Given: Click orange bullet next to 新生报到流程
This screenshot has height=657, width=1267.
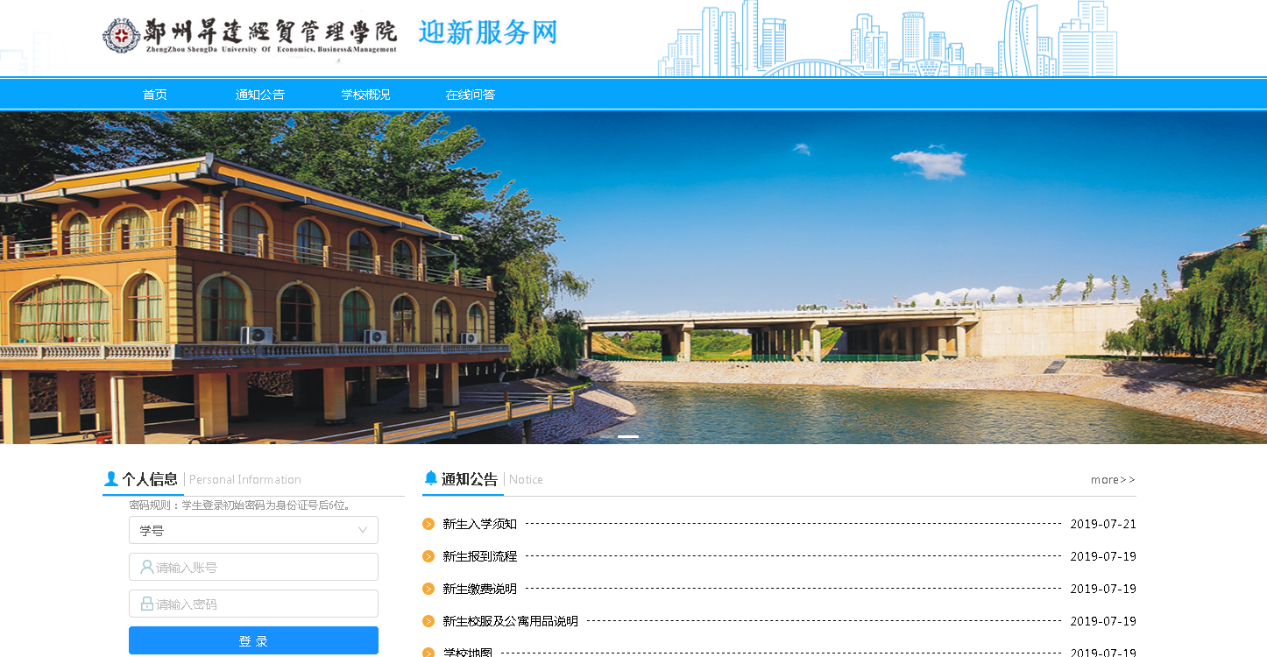Looking at the screenshot, I should (428, 556).
